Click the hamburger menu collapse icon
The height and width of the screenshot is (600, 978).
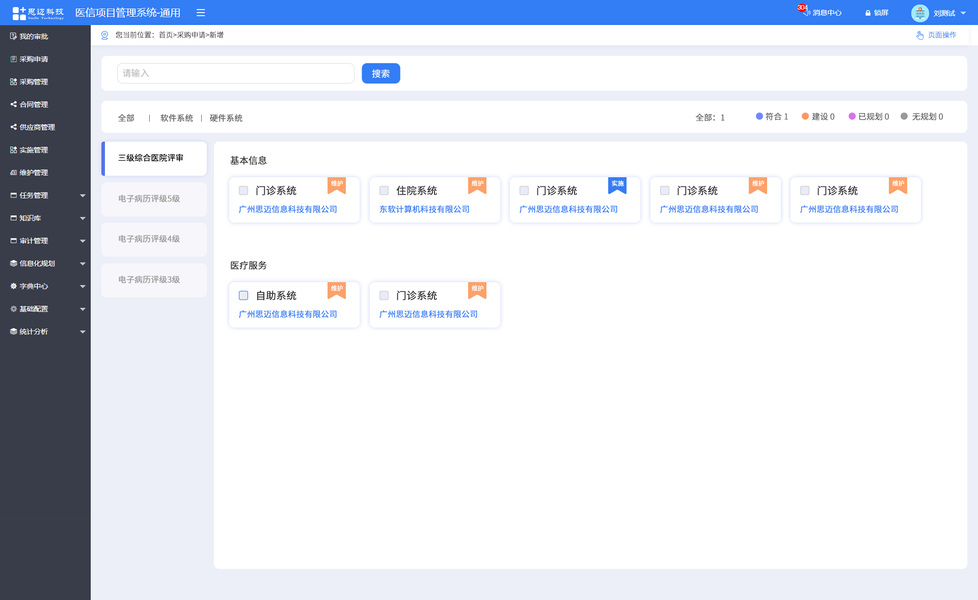(201, 13)
